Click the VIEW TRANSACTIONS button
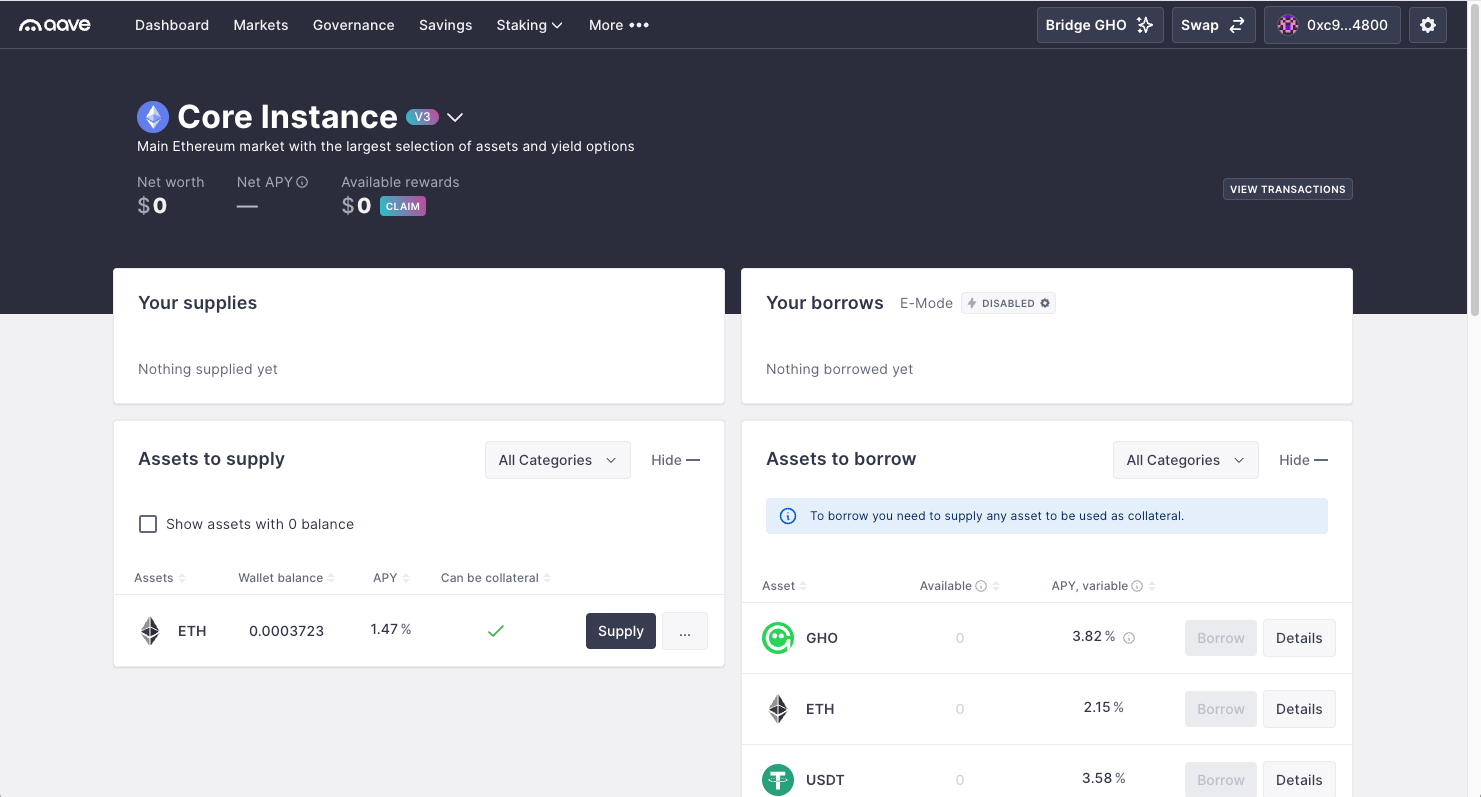1481x797 pixels. [1288, 189]
